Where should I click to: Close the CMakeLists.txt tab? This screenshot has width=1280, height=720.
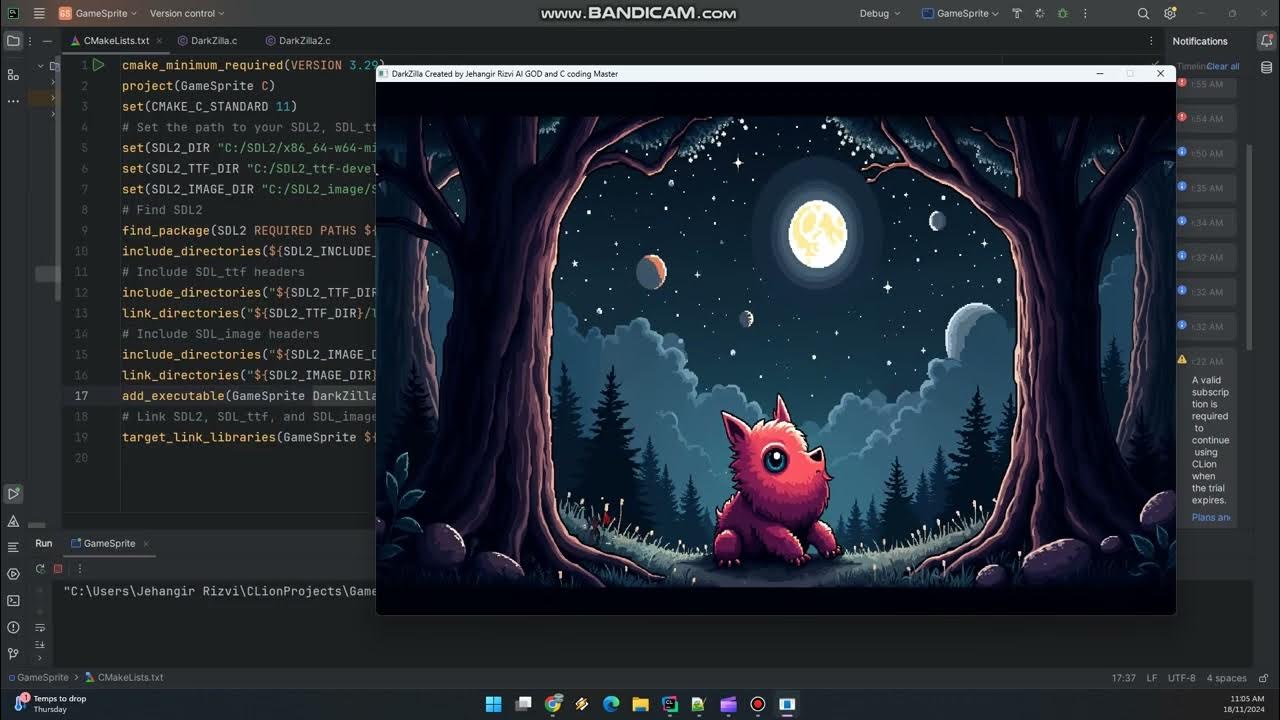pos(158,41)
